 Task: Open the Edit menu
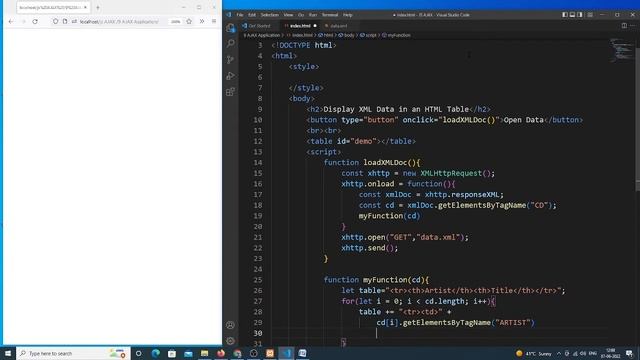[x=252, y=15]
